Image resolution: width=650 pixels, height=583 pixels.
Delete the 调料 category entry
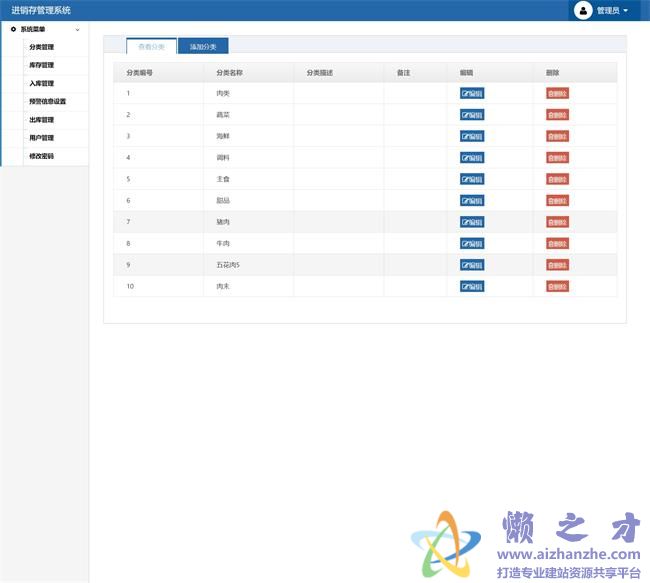coord(557,158)
